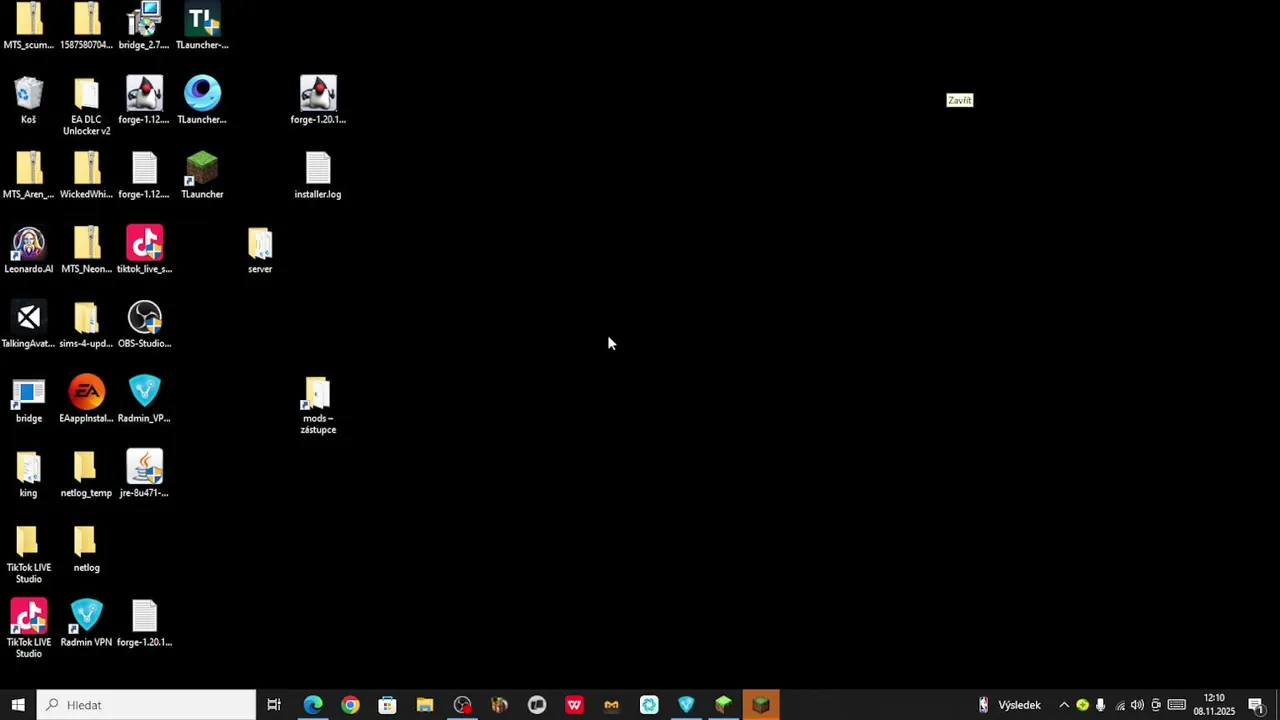The width and height of the screenshot is (1280, 720).
Task: Open the touch keyboard tray icon
Action: (x=1177, y=705)
